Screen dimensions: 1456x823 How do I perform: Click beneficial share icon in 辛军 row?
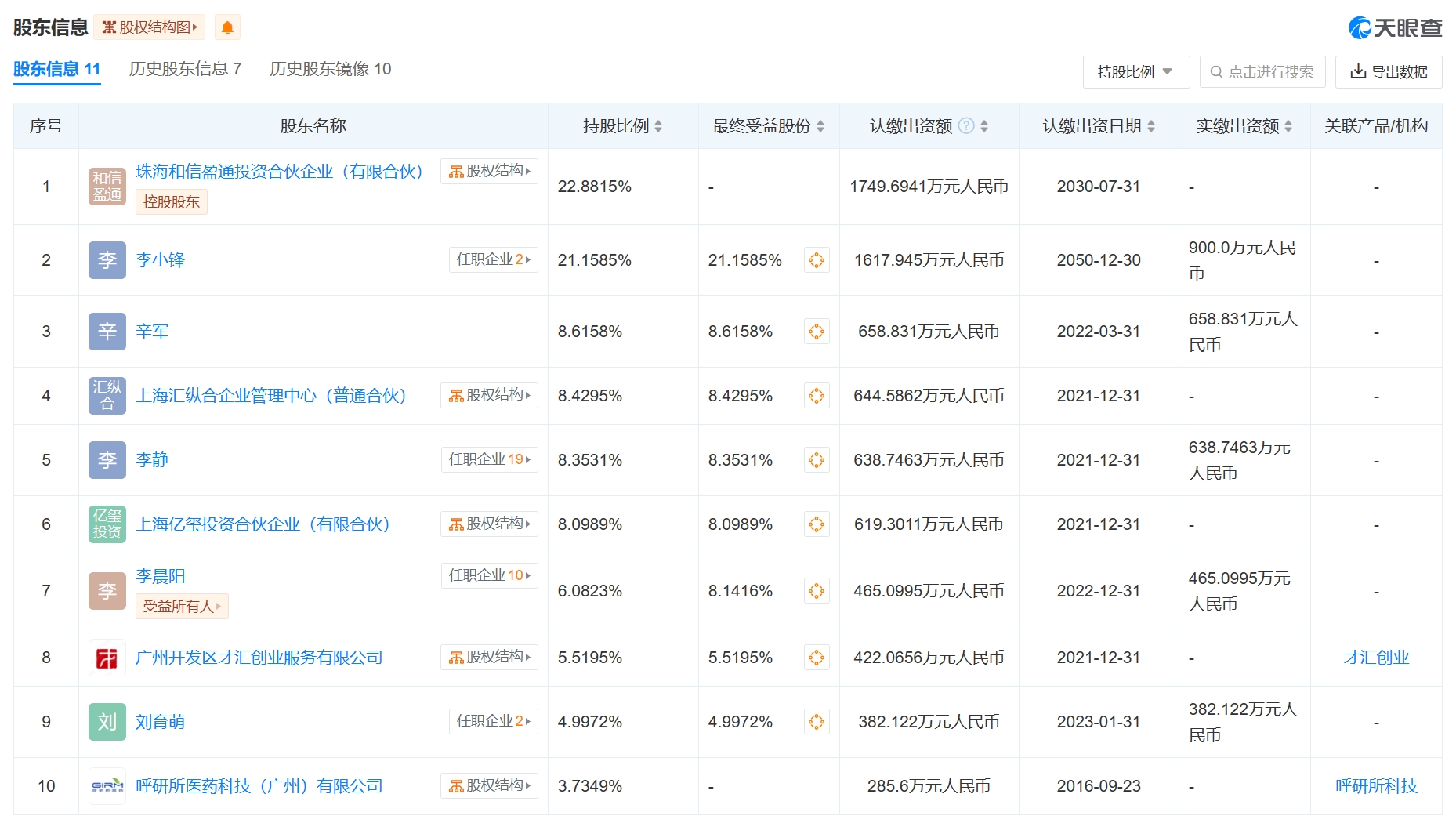817,332
